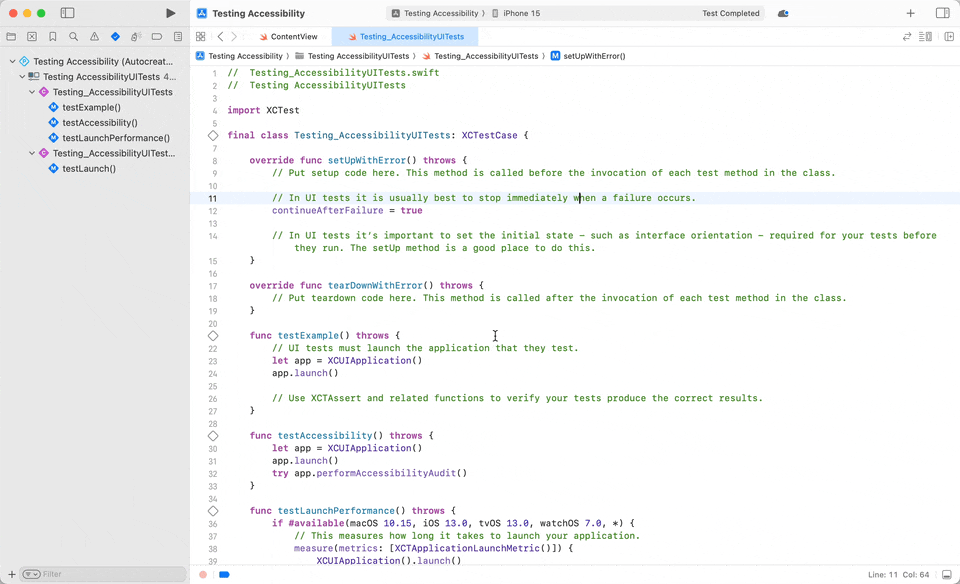The width and height of the screenshot is (960, 584).
Task: Collapse the Testing_AccessibilityUITests test group
Action: [31, 91]
